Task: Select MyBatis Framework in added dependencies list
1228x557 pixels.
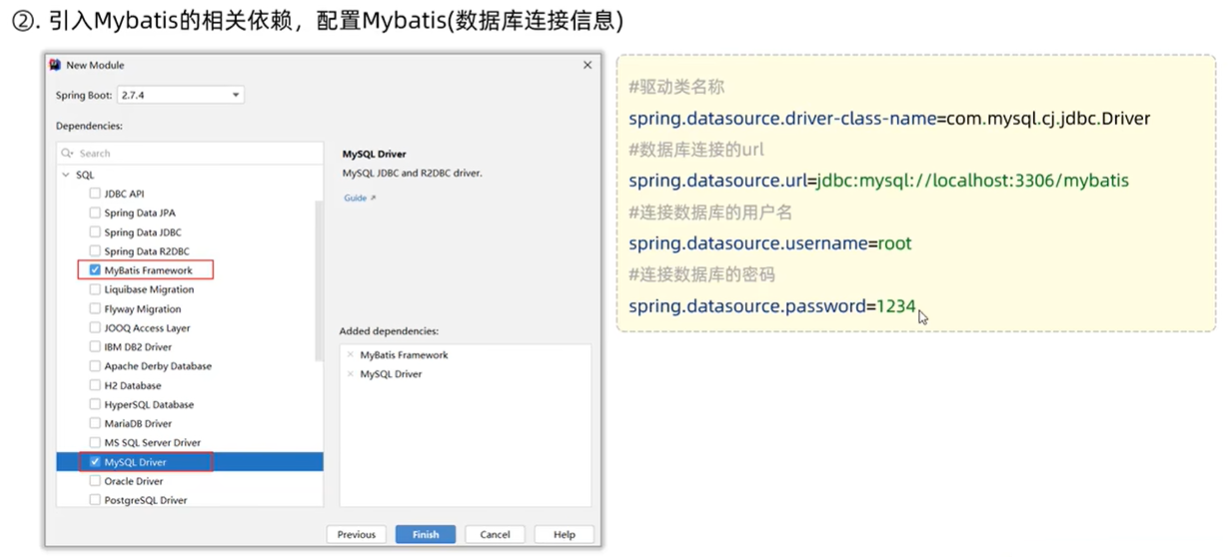Action: pyautogui.click(x=404, y=355)
